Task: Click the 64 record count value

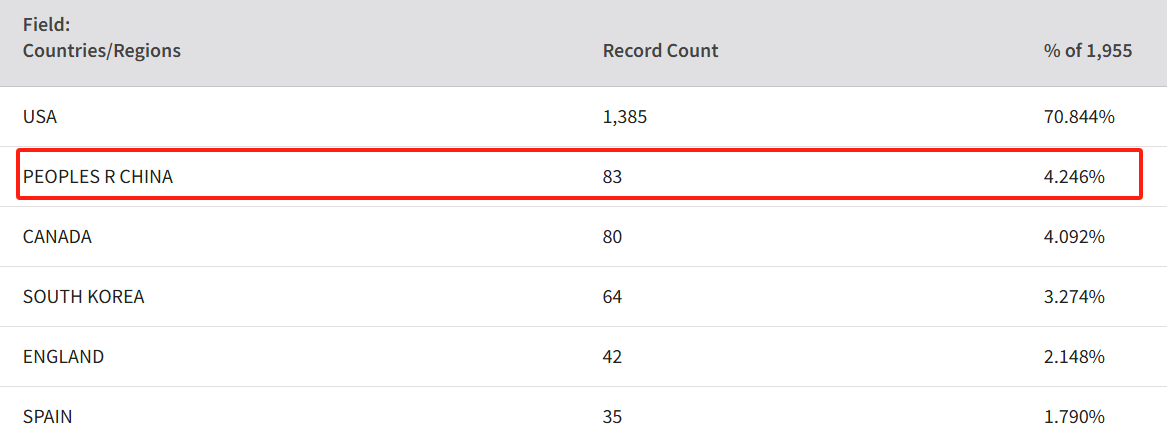Action: (x=612, y=297)
